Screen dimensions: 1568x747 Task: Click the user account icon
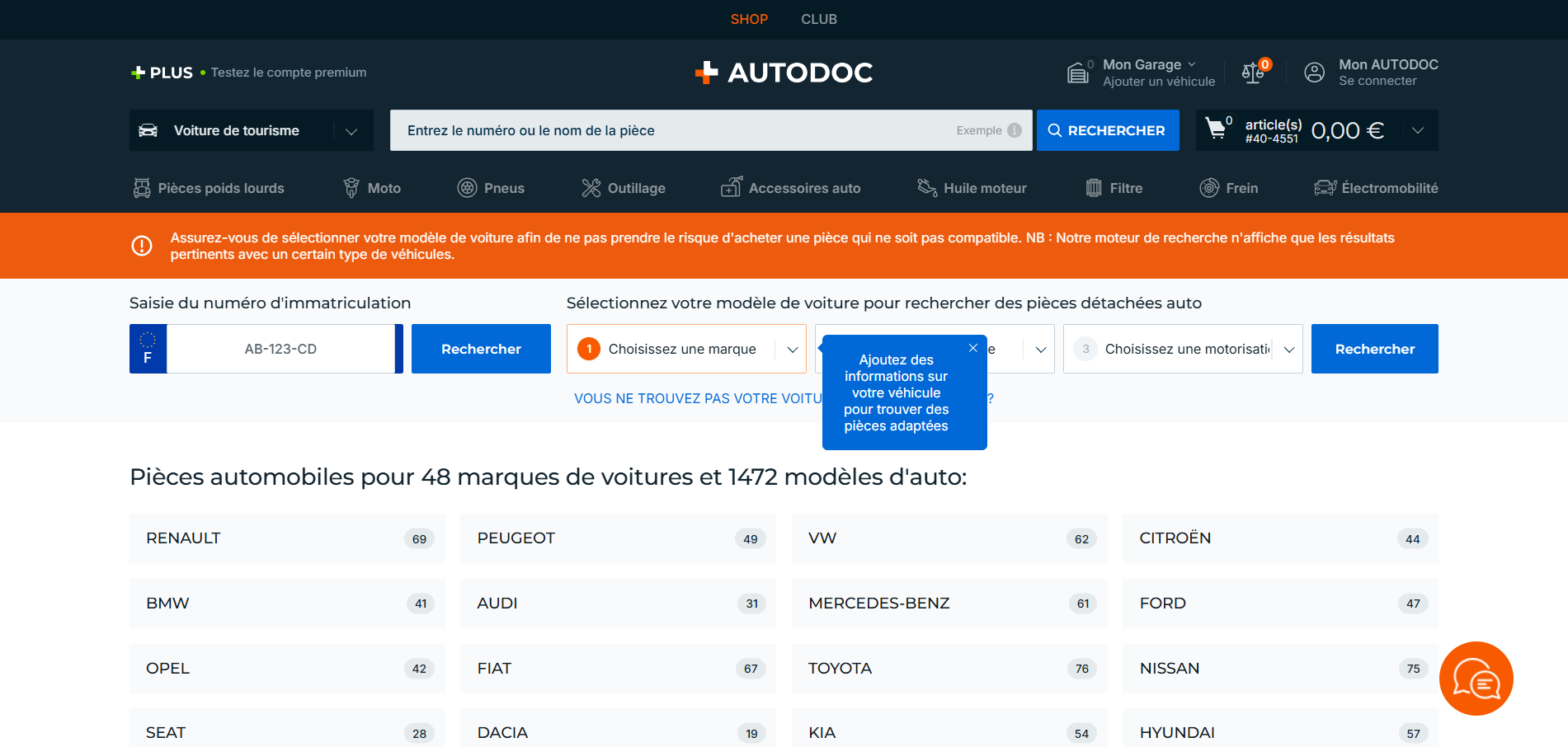(x=1314, y=73)
